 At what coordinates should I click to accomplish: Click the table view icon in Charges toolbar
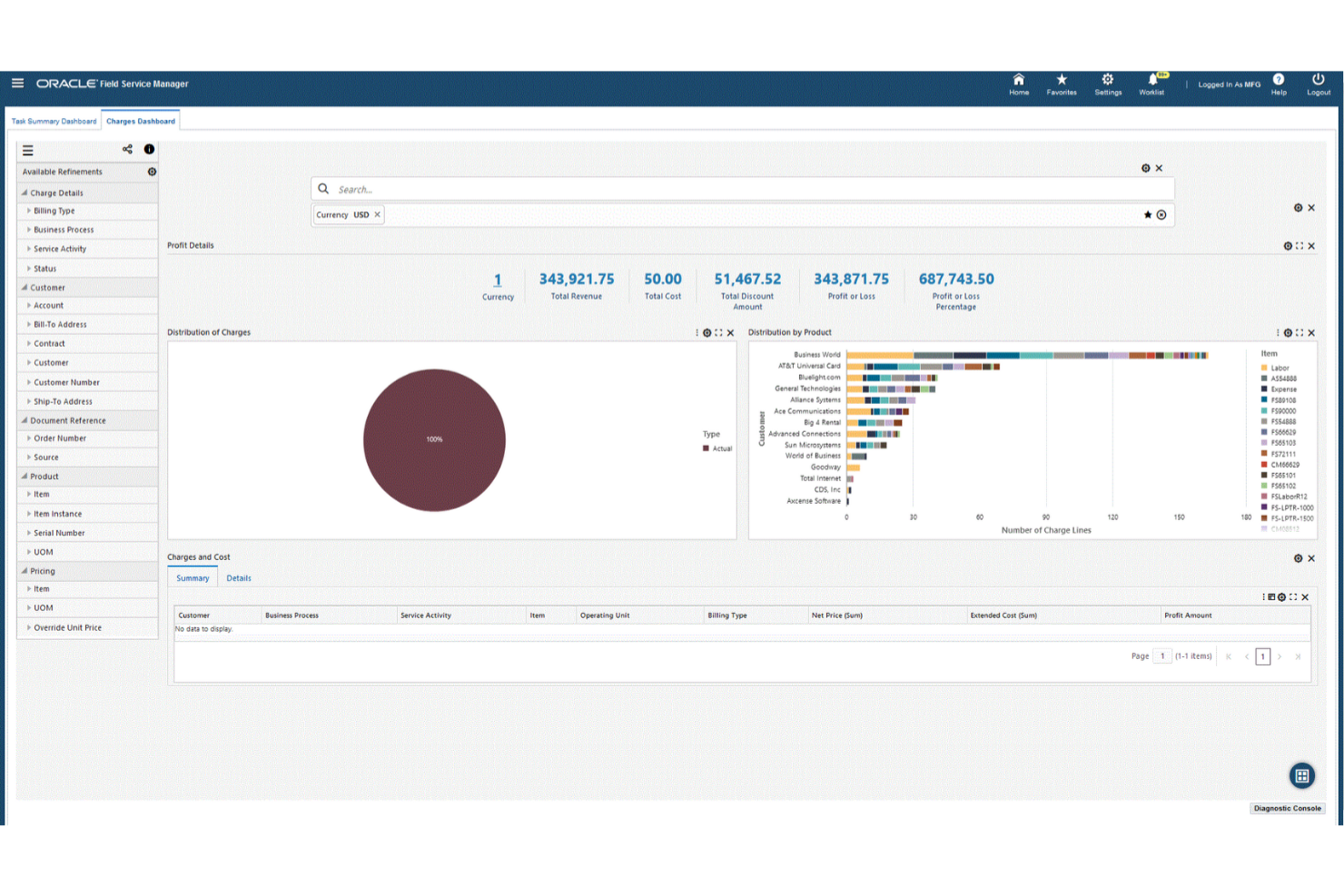(1270, 597)
